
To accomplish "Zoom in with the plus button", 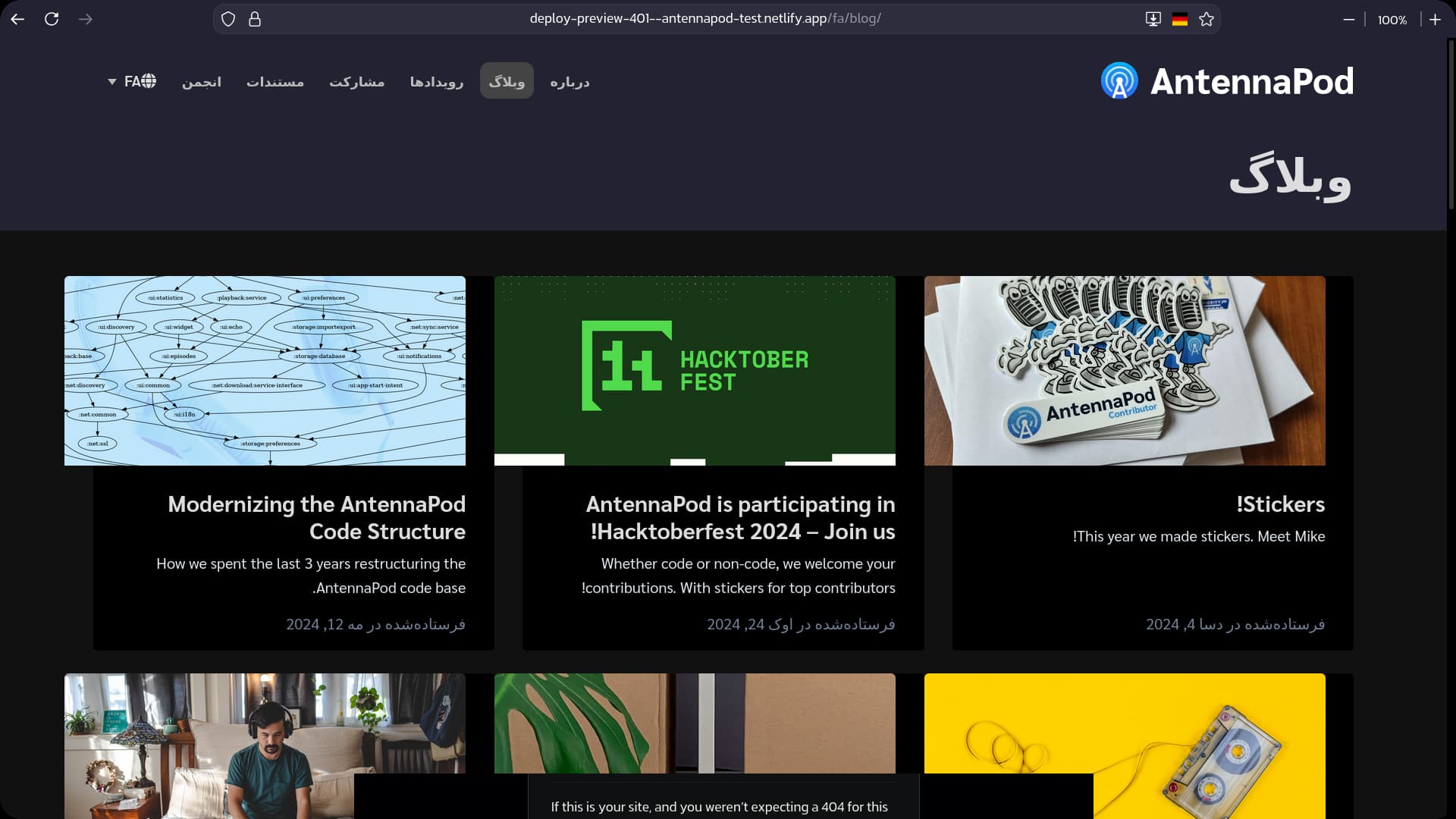I will (x=1435, y=20).
